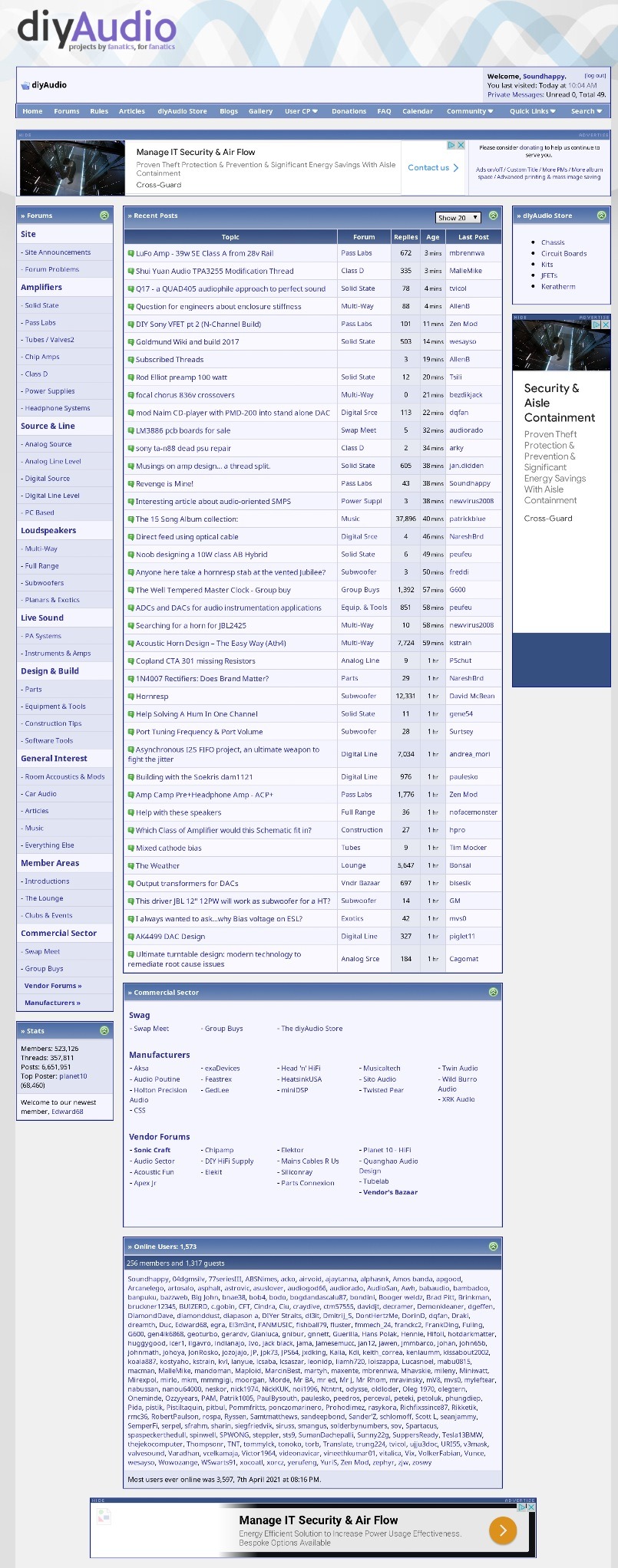Open the Community dropdown menu

click(470, 111)
